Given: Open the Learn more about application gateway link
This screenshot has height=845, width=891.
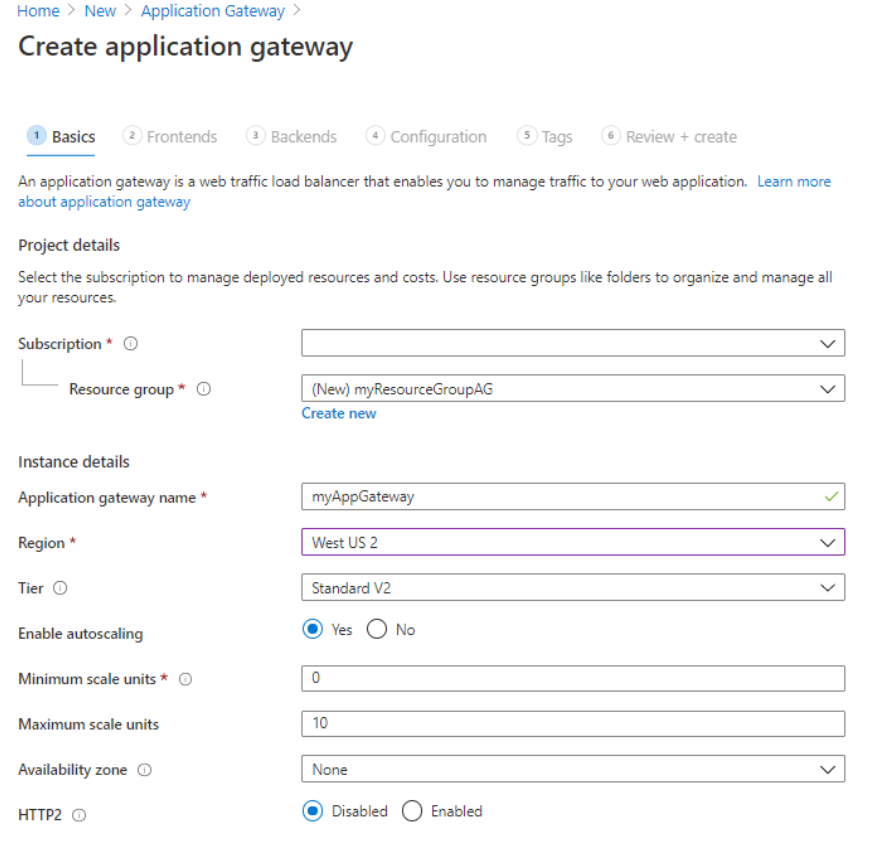Looking at the screenshot, I should [794, 181].
